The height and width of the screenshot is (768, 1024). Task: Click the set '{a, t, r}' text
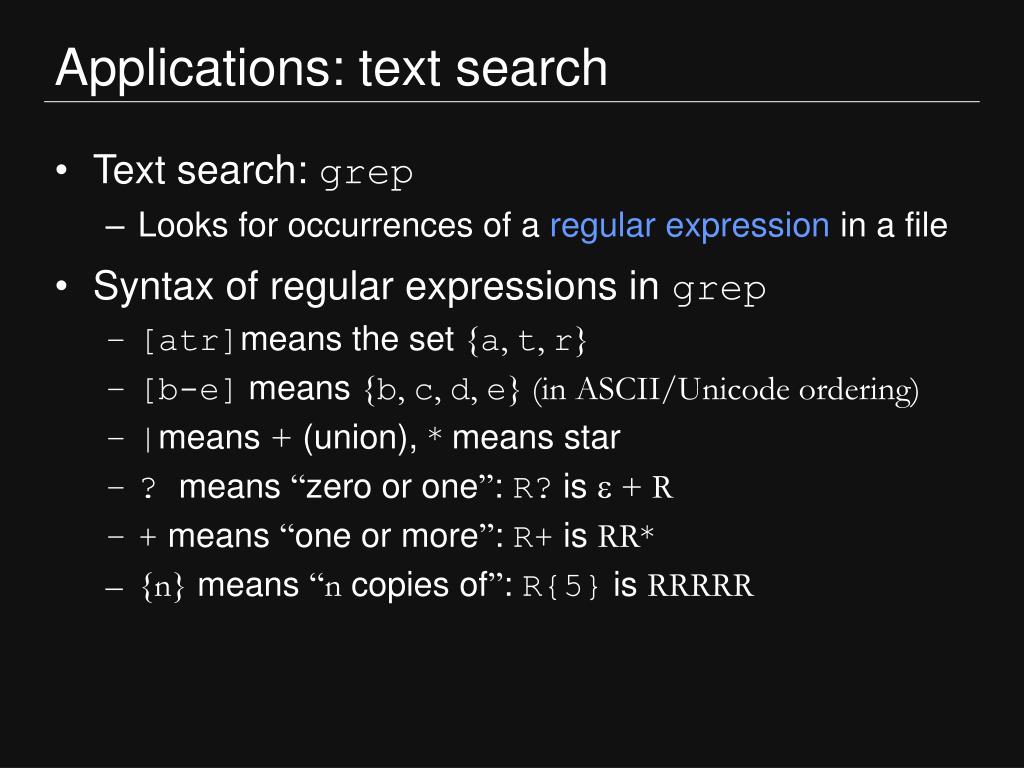[x=526, y=340]
